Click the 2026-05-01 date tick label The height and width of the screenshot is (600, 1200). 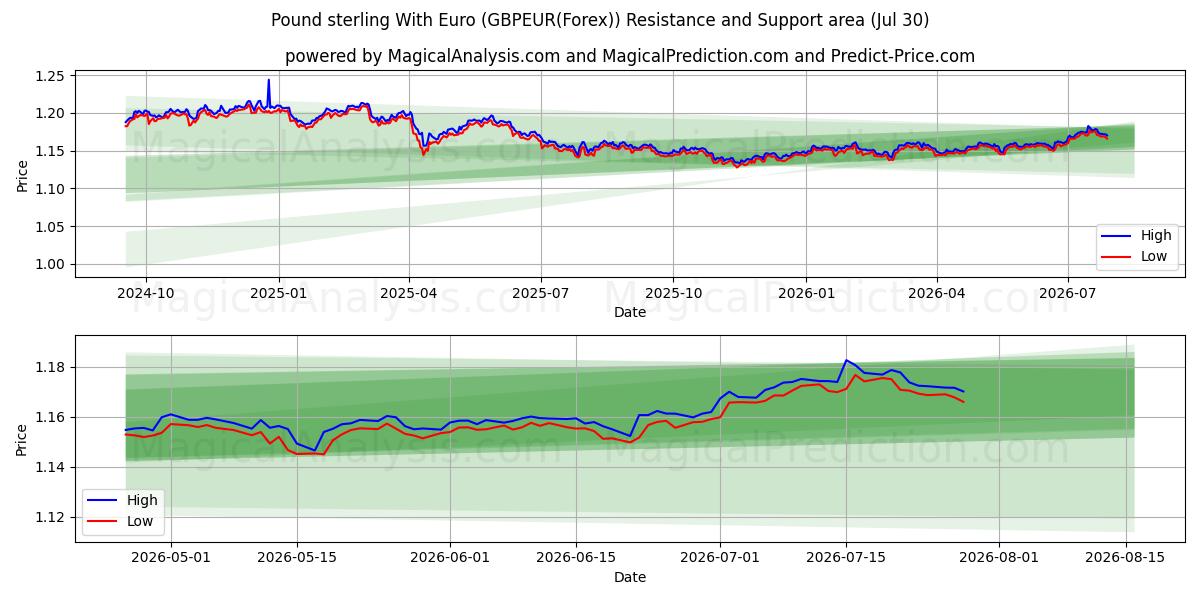point(171,558)
